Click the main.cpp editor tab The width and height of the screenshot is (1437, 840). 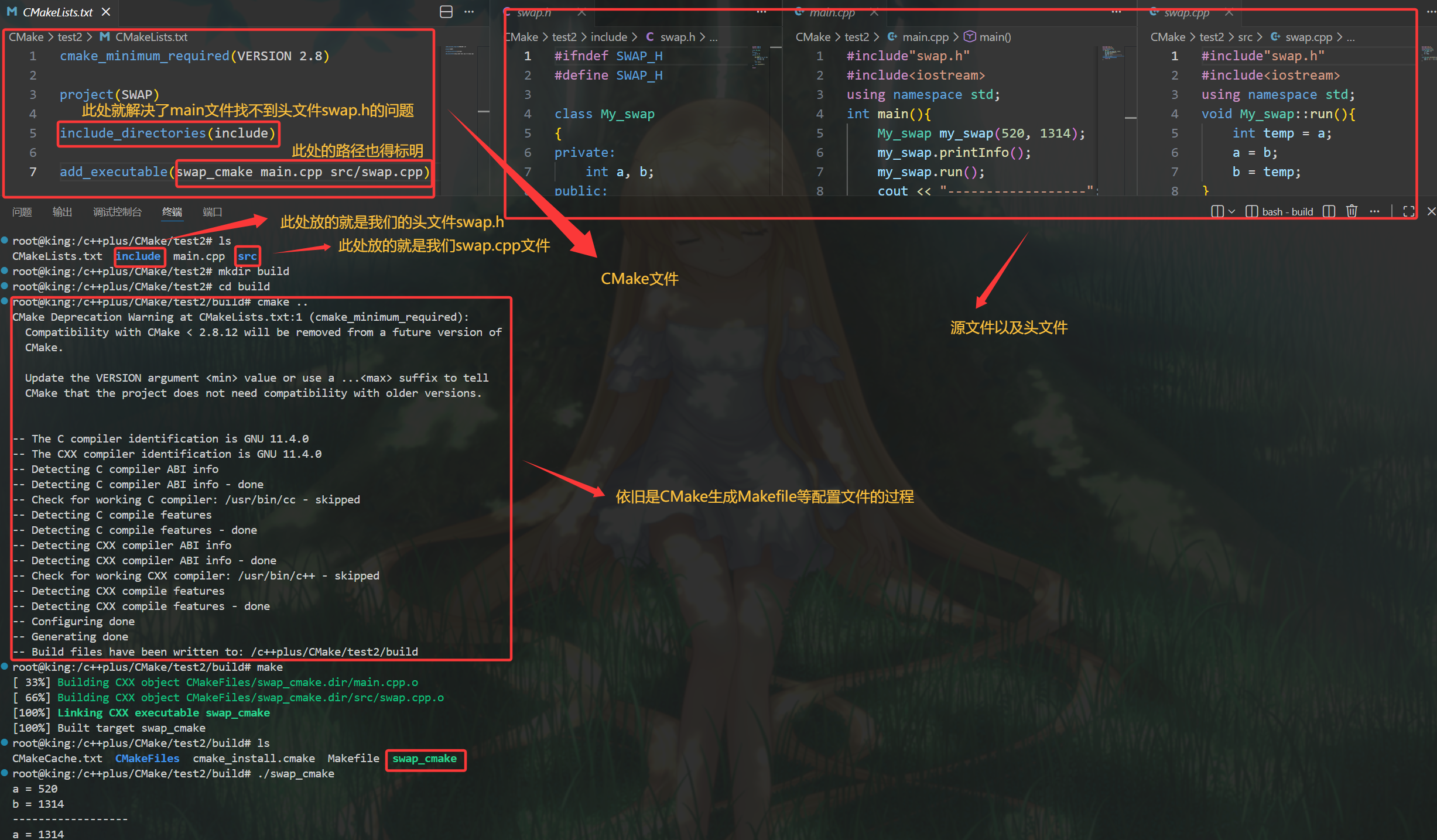tap(832, 12)
